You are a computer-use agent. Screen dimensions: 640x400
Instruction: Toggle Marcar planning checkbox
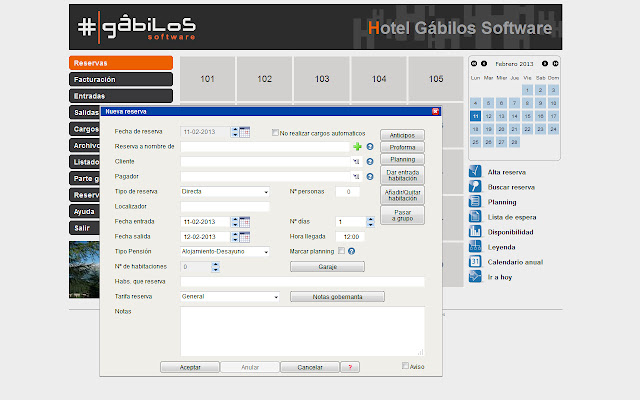(341, 251)
